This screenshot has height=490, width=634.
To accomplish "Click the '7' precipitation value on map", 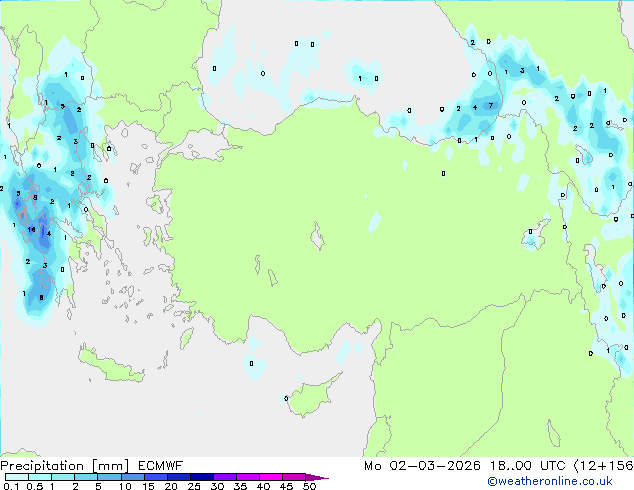I will click(x=491, y=106).
